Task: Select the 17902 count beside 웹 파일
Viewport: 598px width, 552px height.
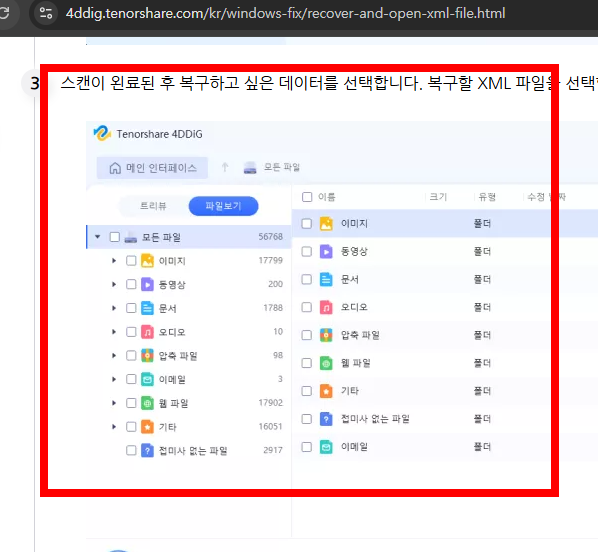Action: pos(270,403)
